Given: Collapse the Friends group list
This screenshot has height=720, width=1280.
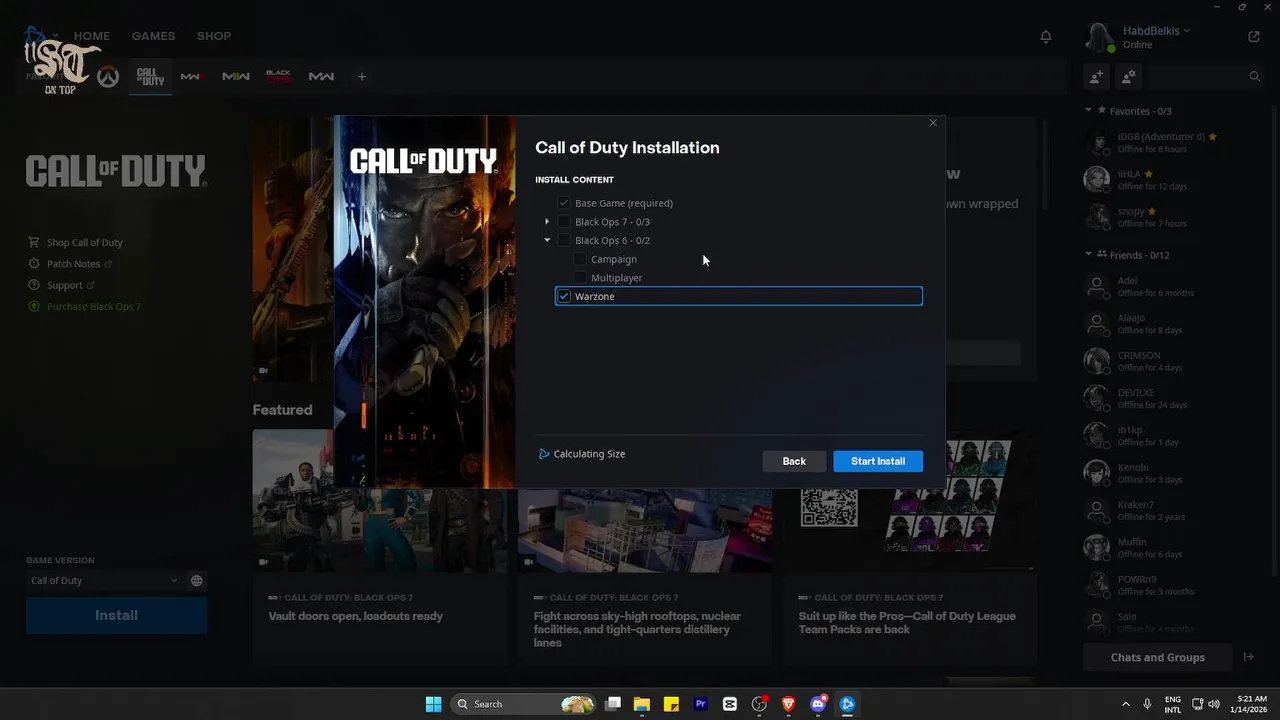Looking at the screenshot, I should [1089, 254].
